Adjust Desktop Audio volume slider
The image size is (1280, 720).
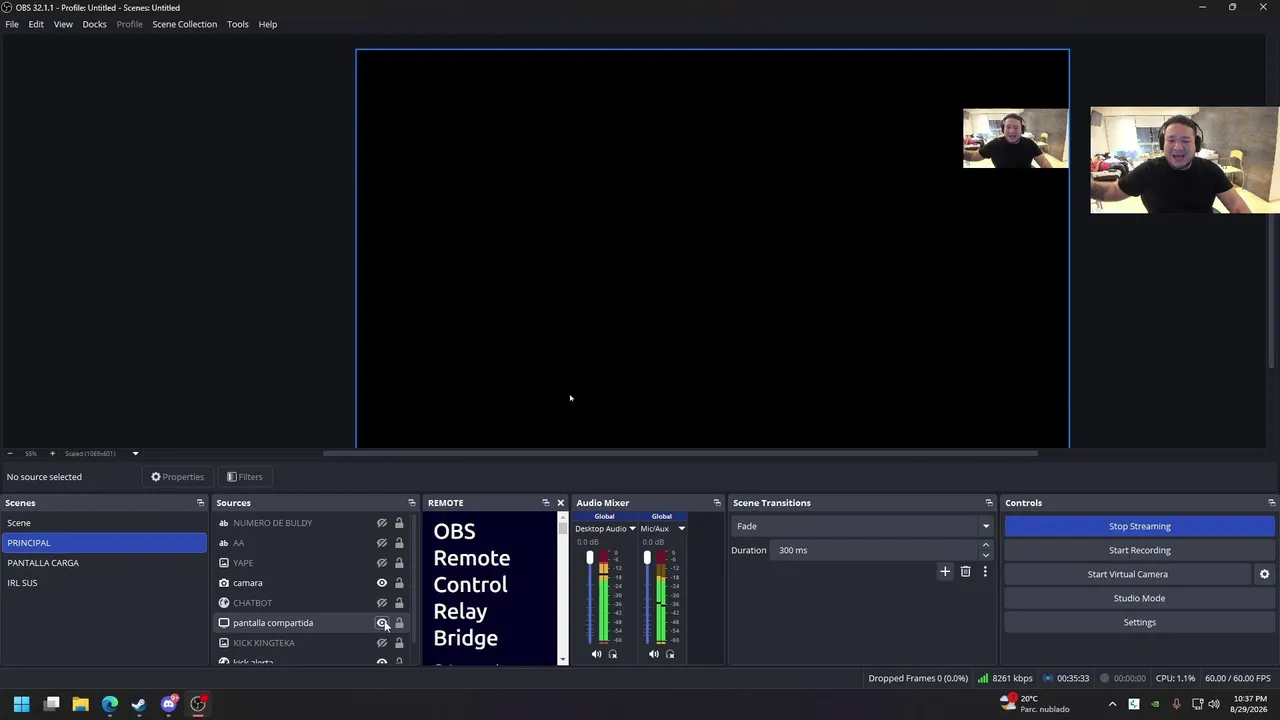pos(589,558)
